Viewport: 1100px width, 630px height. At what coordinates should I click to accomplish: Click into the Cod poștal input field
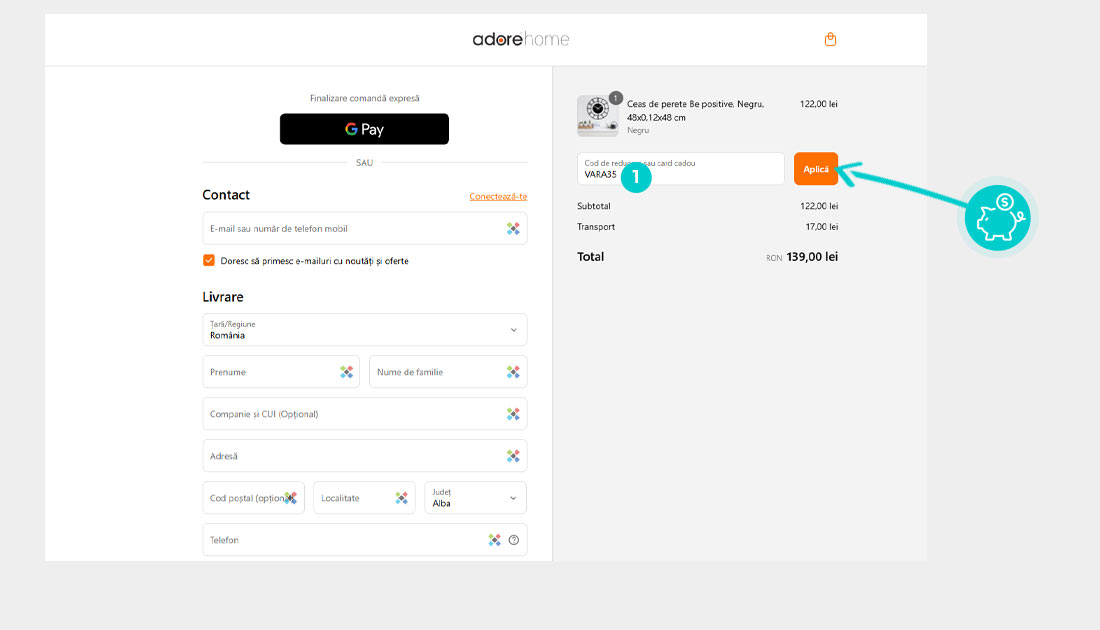(243, 498)
